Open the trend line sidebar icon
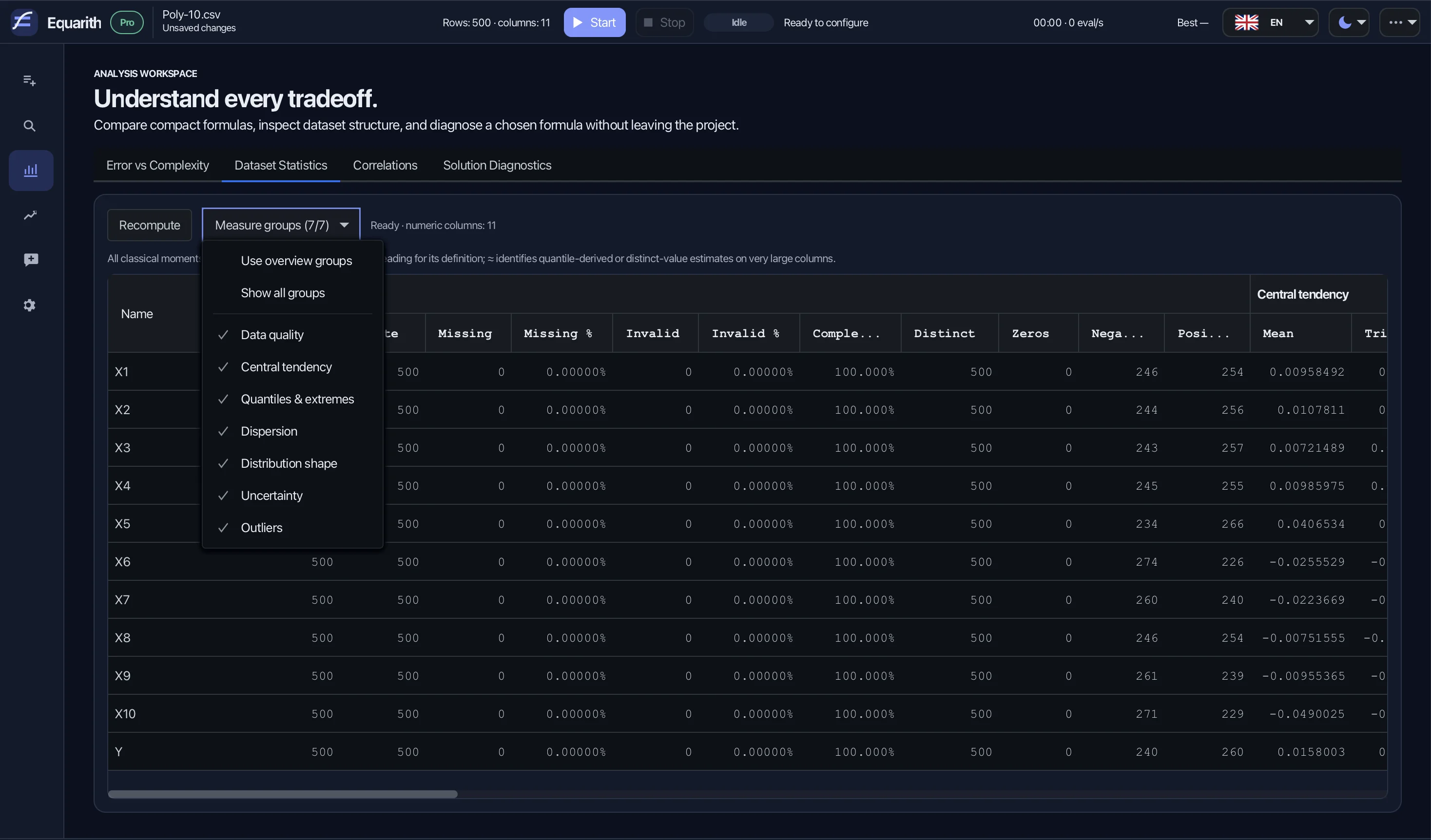This screenshot has width=1431, height=840. 30,215
